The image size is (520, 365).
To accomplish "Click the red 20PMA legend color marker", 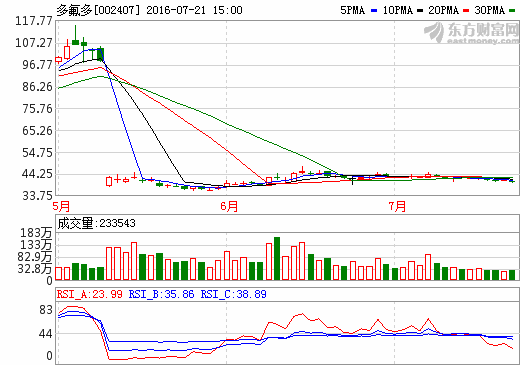I will pos(466,11).
